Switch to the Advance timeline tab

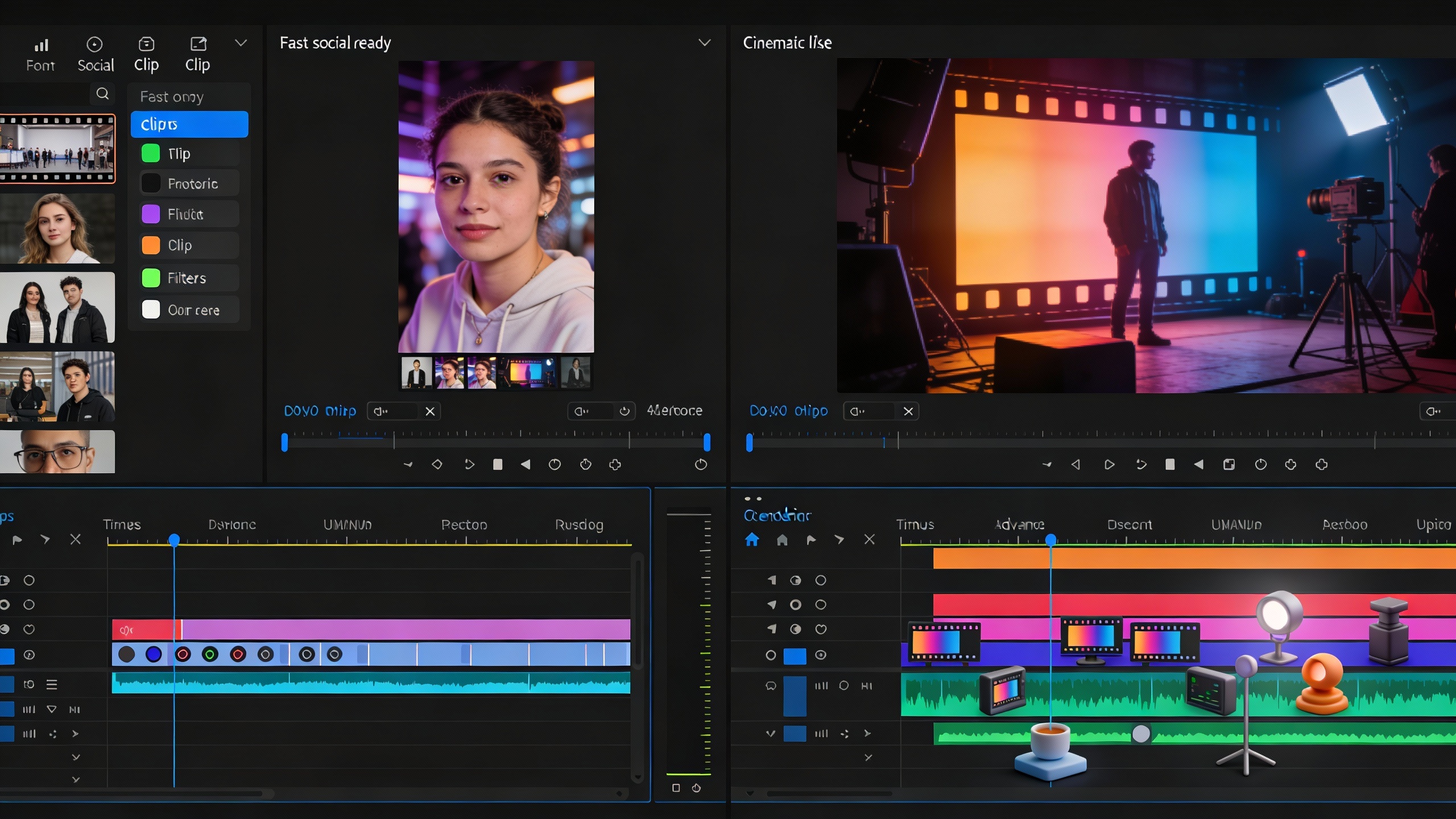[x=1019, y=524]
